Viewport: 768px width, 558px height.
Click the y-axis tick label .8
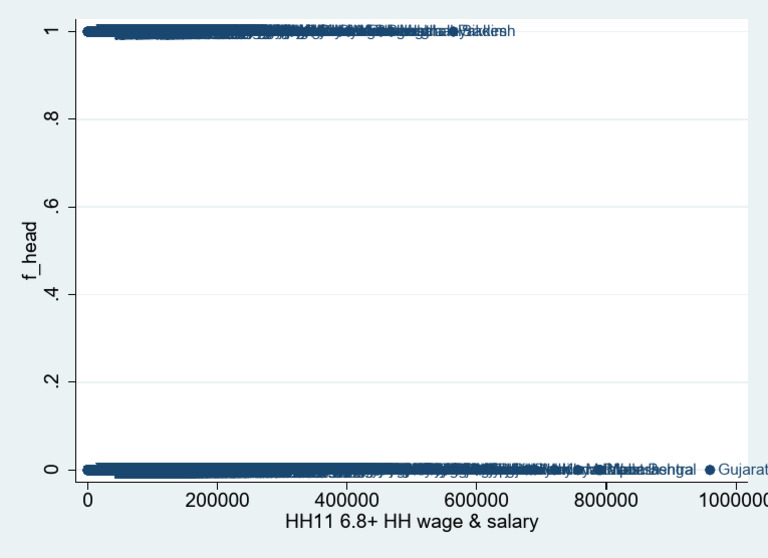pyautogui.click(x=51, y=119)
